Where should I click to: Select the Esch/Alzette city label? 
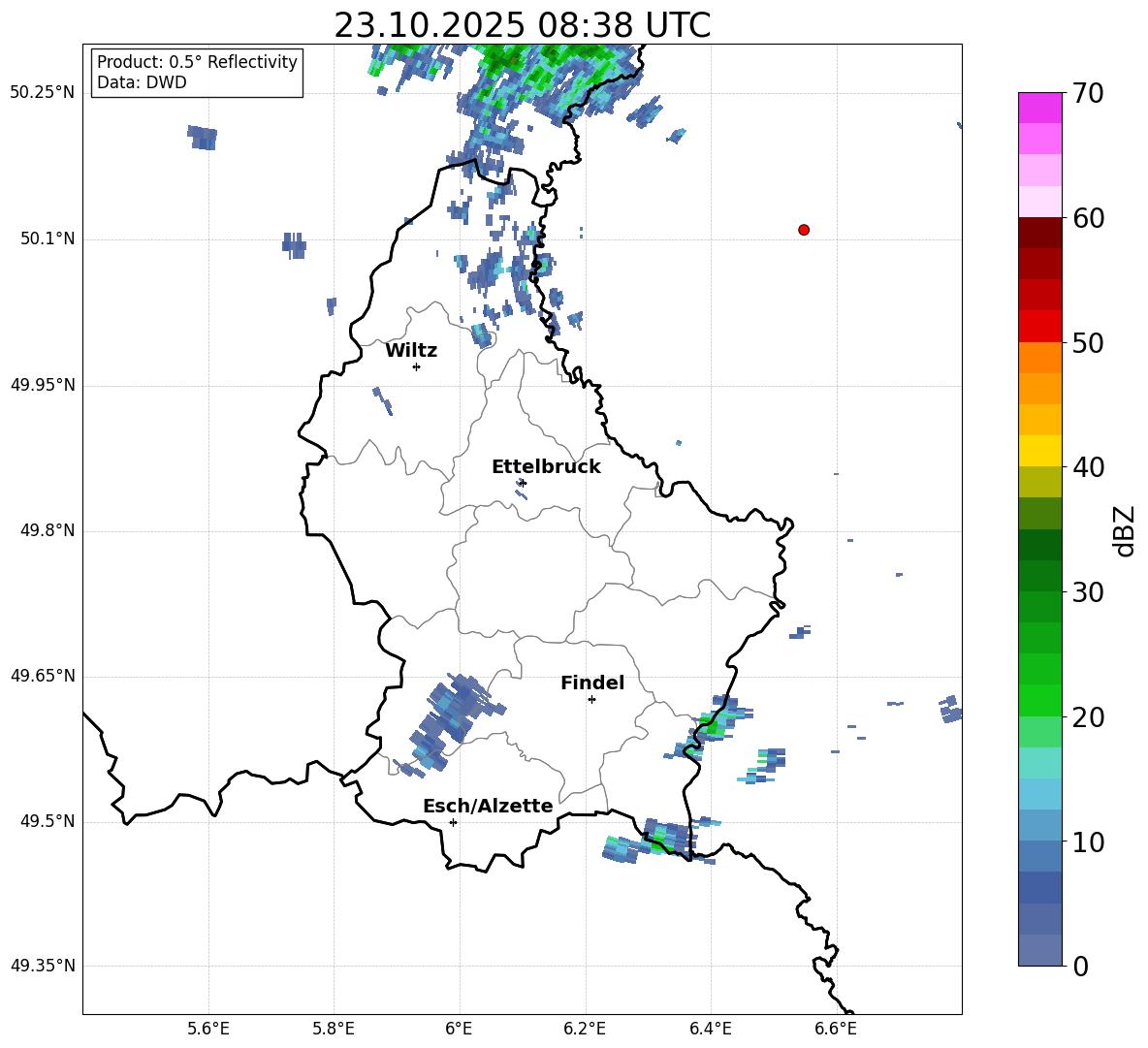[487, 807]
